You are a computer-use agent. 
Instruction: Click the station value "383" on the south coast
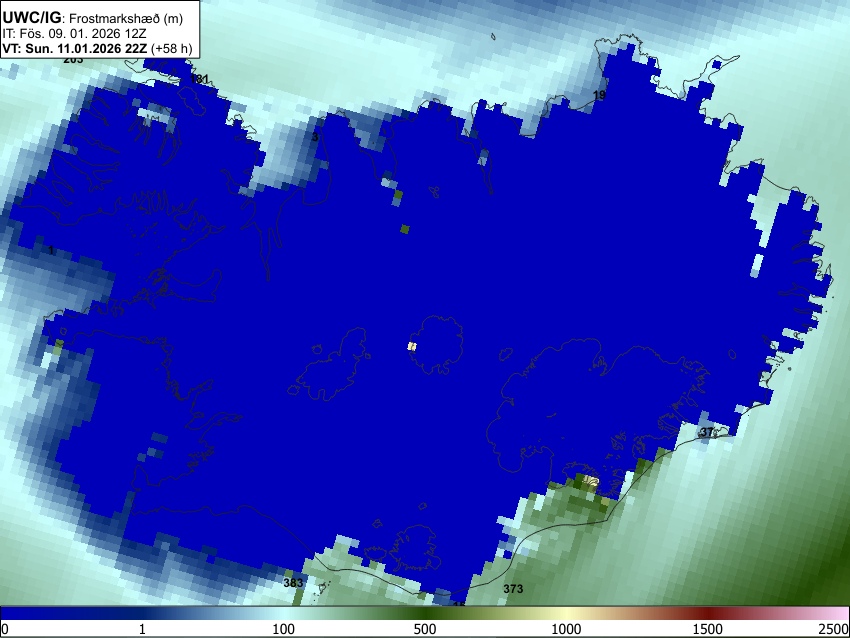pos(293,583)
